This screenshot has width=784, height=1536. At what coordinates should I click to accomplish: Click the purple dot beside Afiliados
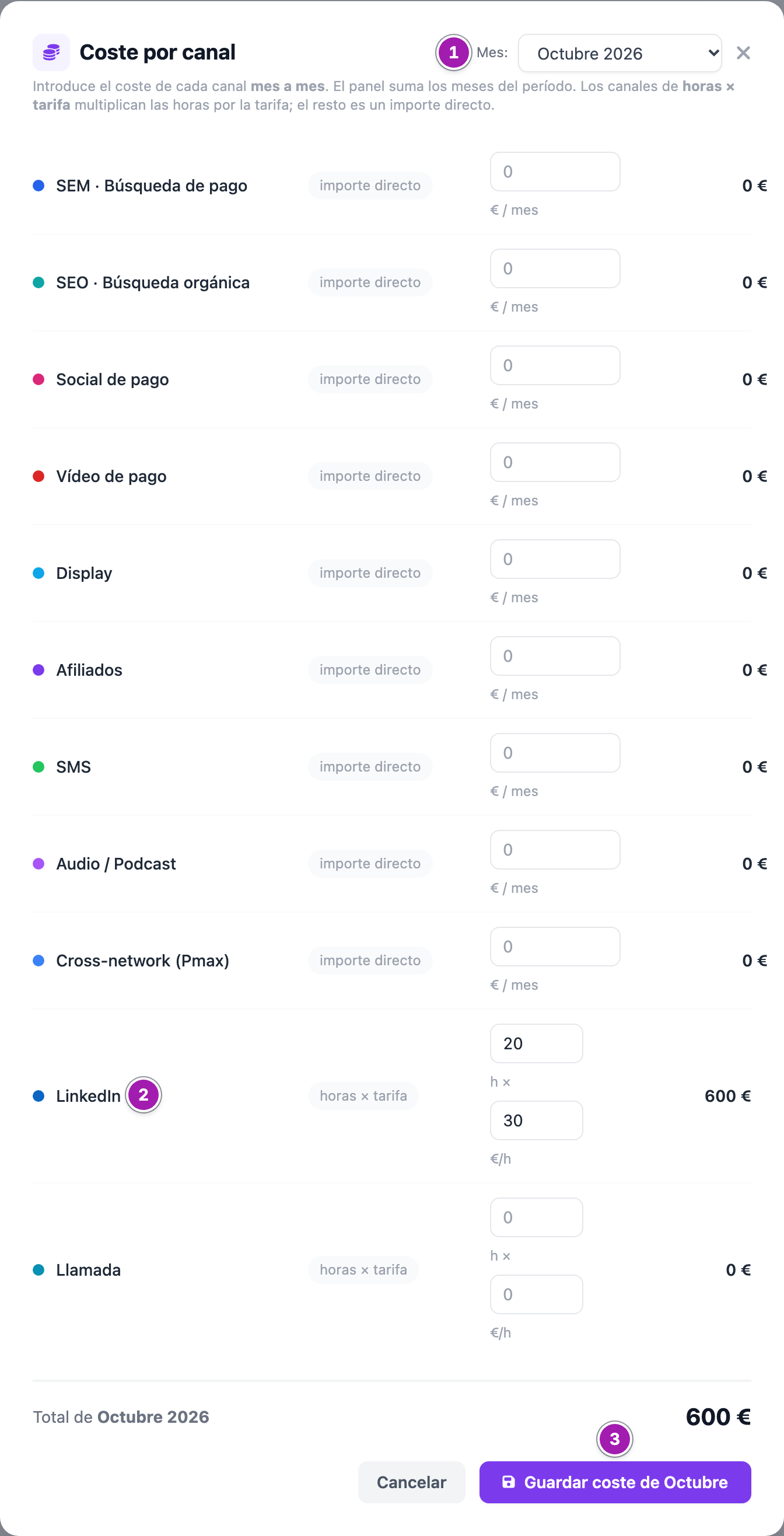point(38,669)
